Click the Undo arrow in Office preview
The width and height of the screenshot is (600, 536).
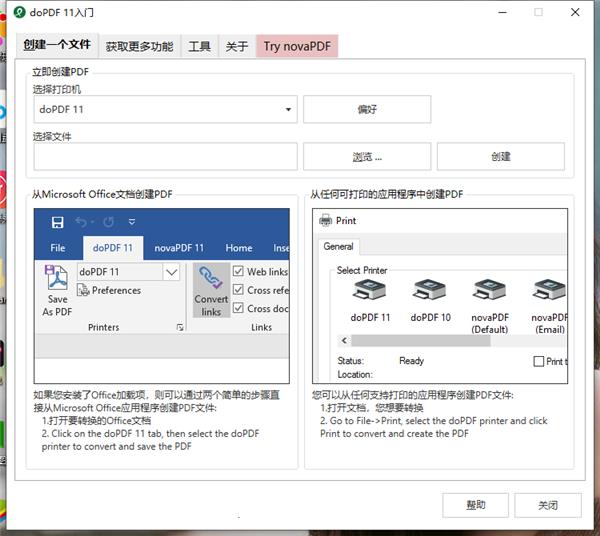(81, 222)
